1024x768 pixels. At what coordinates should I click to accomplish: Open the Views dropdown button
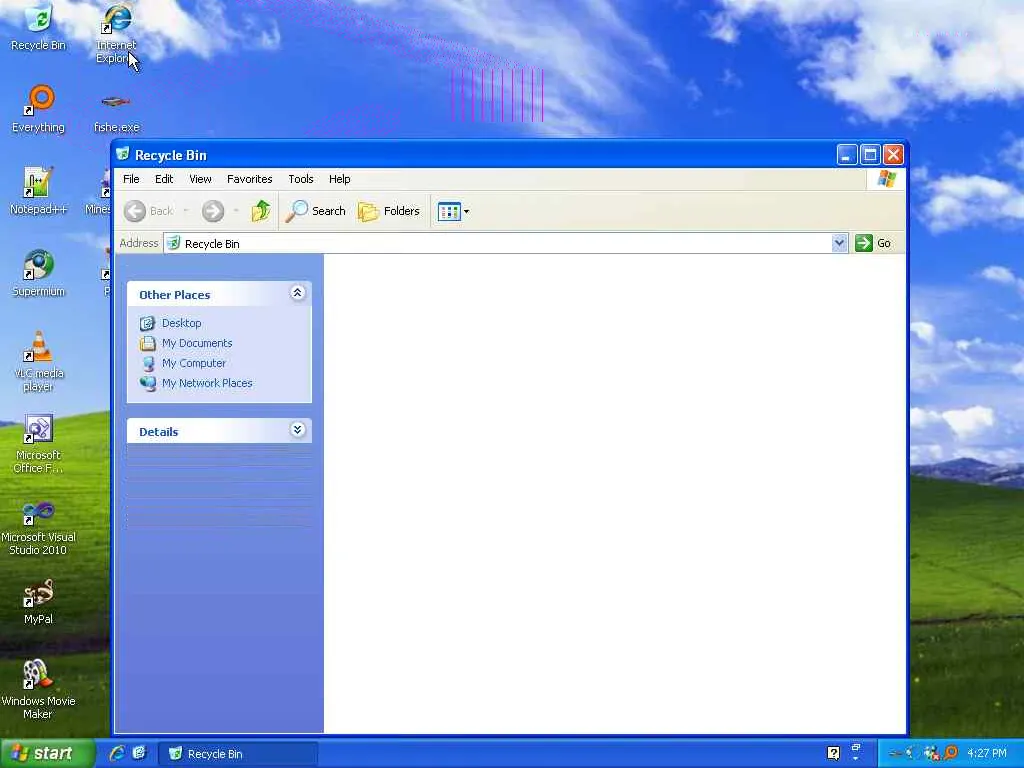tap(453, 212)
